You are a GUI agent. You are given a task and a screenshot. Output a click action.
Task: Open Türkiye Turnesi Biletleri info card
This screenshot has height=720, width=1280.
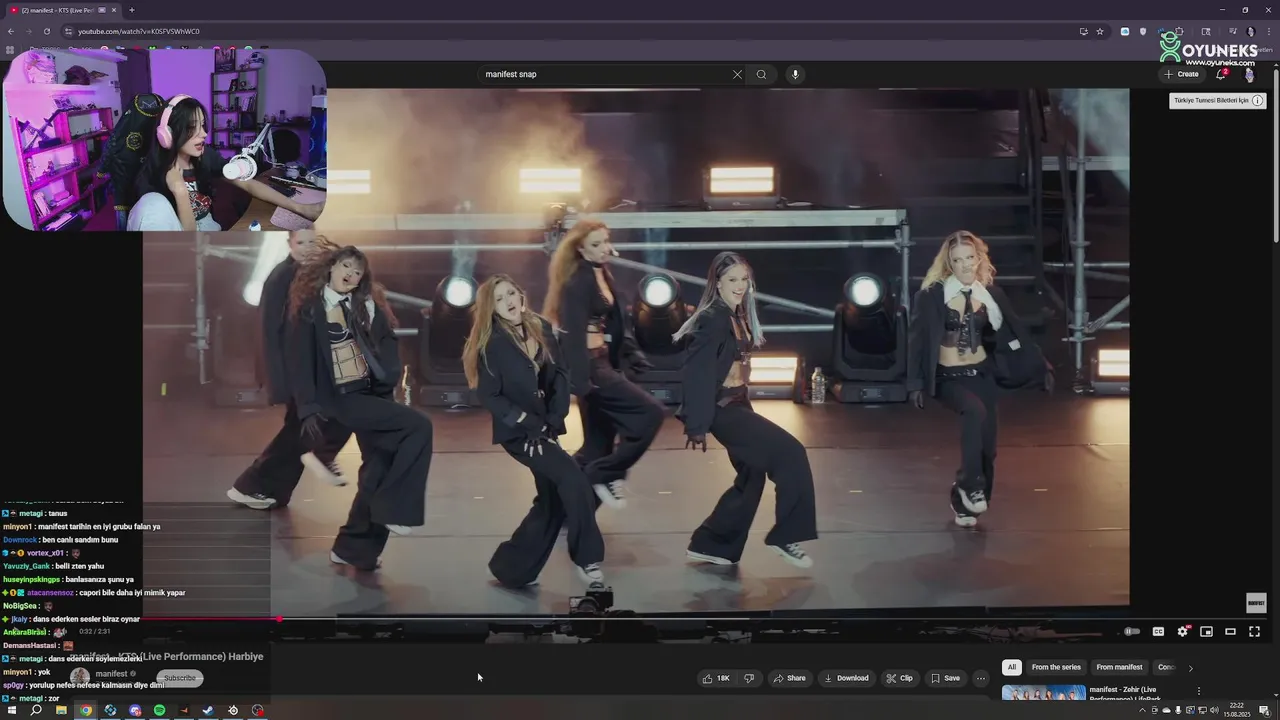pos(1218,100)
